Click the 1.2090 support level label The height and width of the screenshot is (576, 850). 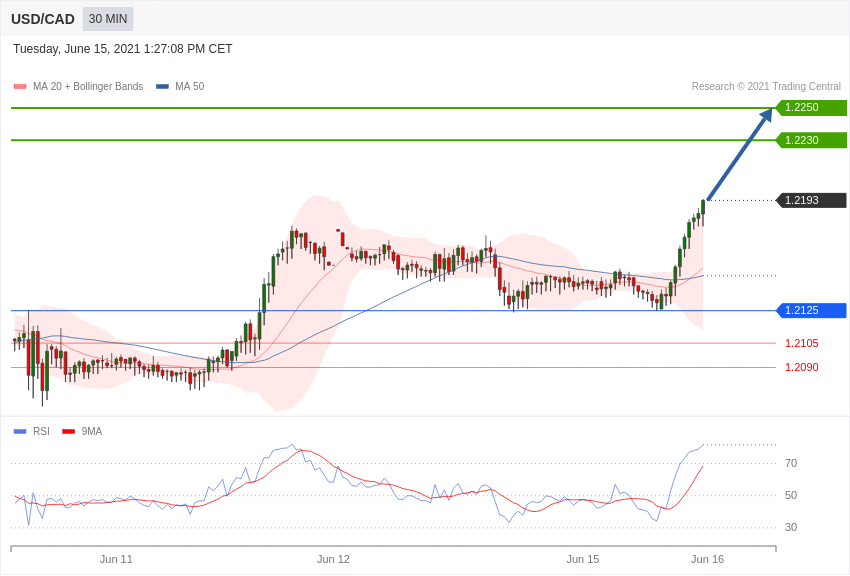tap(802, 367)
